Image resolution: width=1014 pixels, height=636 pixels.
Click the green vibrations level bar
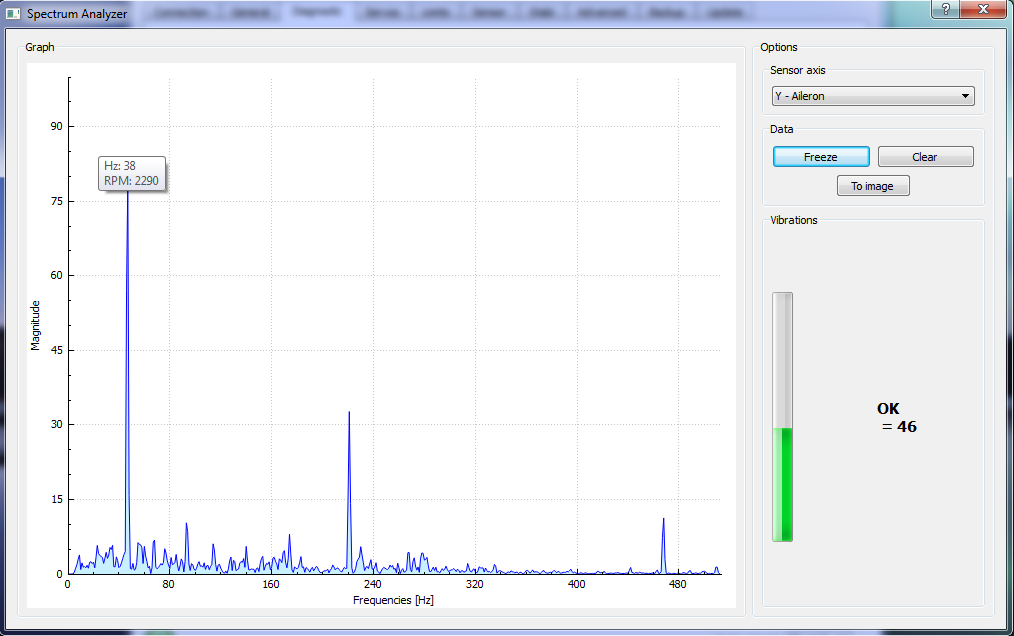click(782, 484)
